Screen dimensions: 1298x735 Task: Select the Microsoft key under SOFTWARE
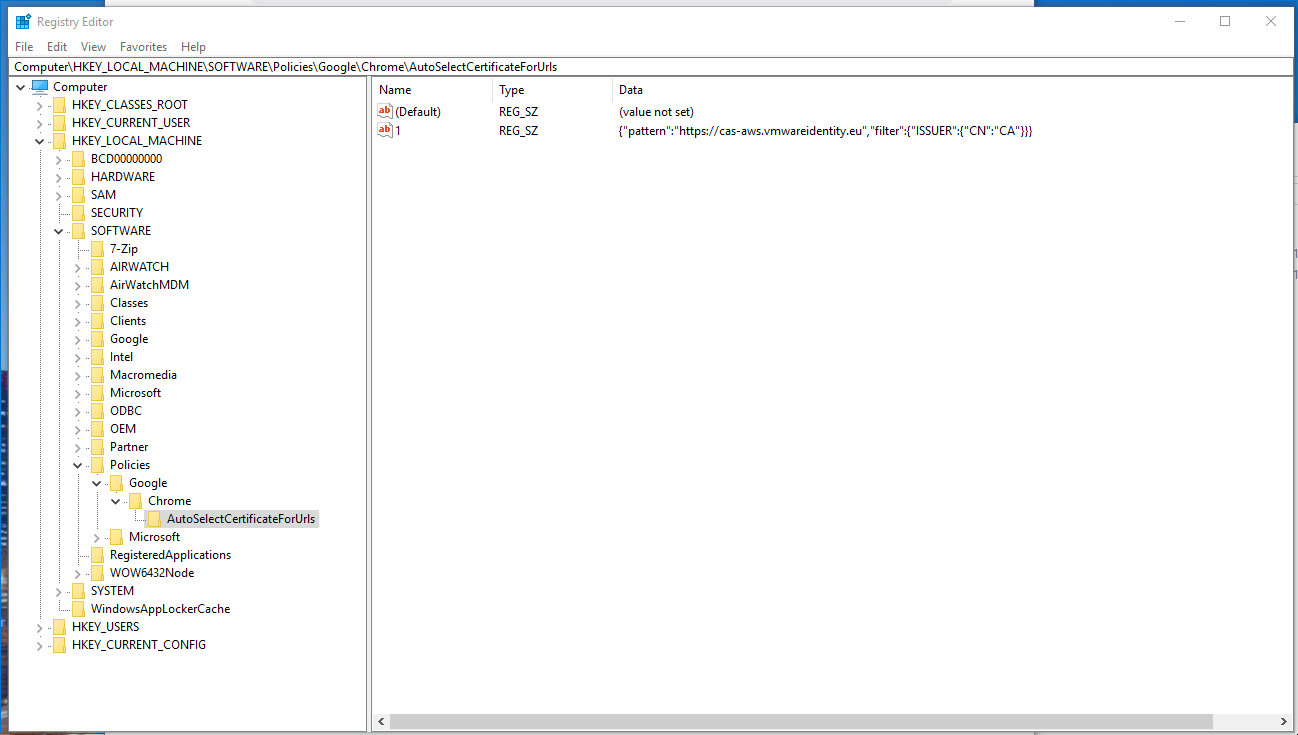pos(135,393)
